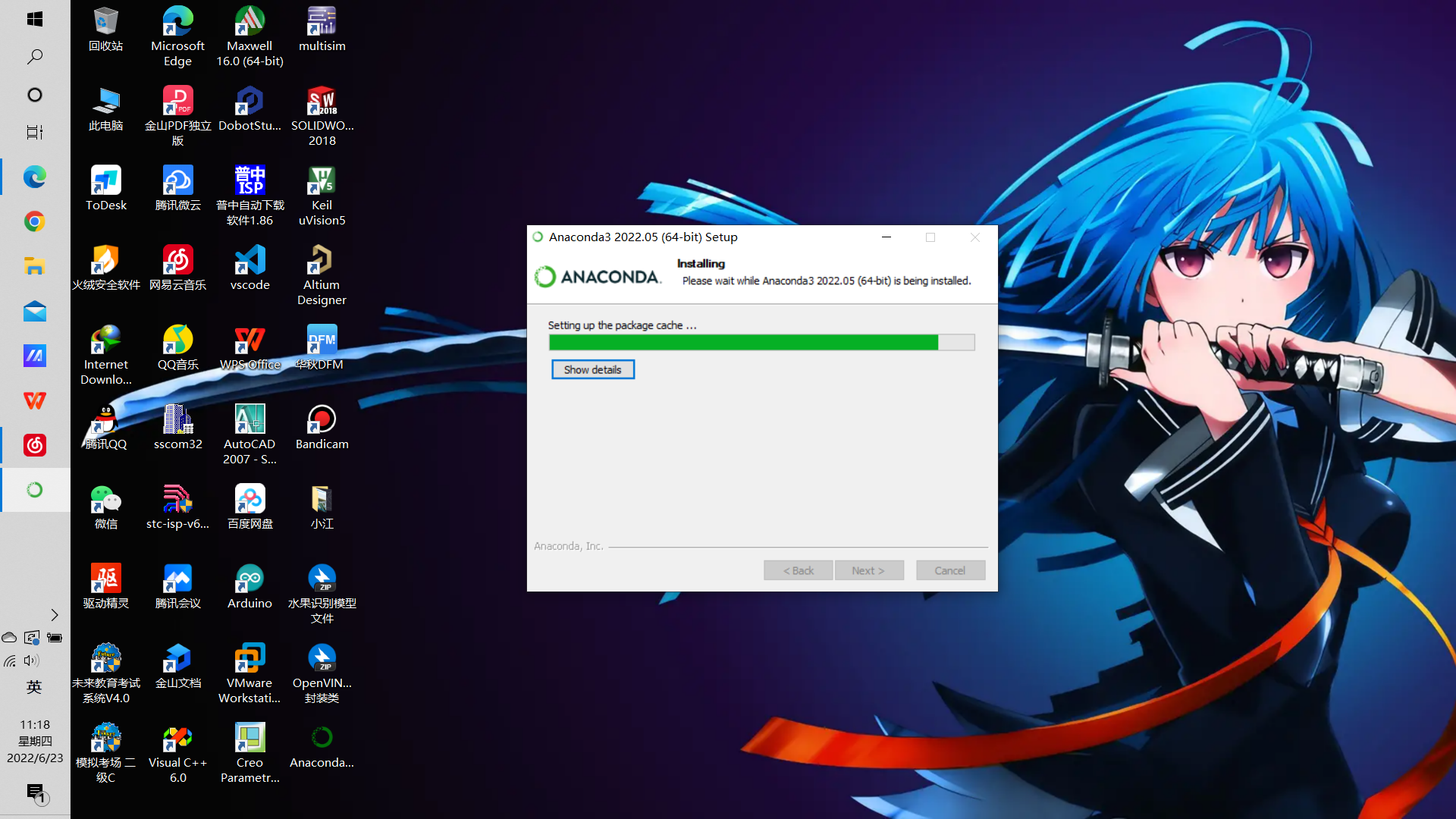This screenshot has height=819, width=1456.
Task: Click the 英 input method indicator
Action: click(34, 687)
